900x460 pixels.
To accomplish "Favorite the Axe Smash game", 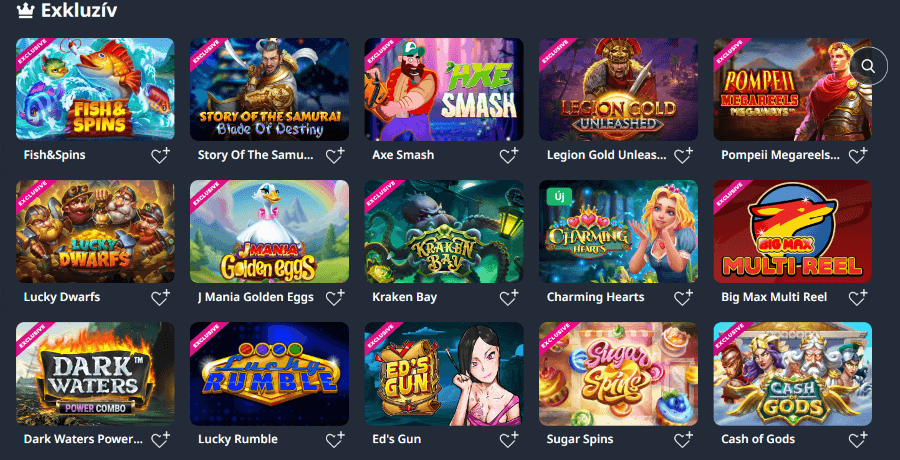I will point(509,155).
